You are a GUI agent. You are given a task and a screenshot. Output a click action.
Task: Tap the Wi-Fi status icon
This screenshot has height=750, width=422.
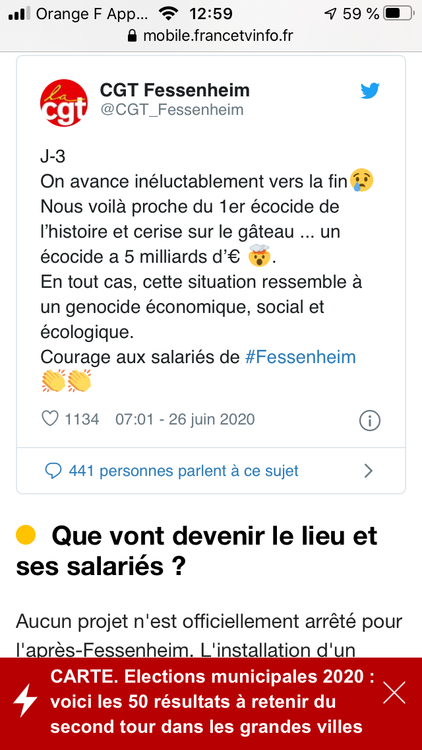168,14
